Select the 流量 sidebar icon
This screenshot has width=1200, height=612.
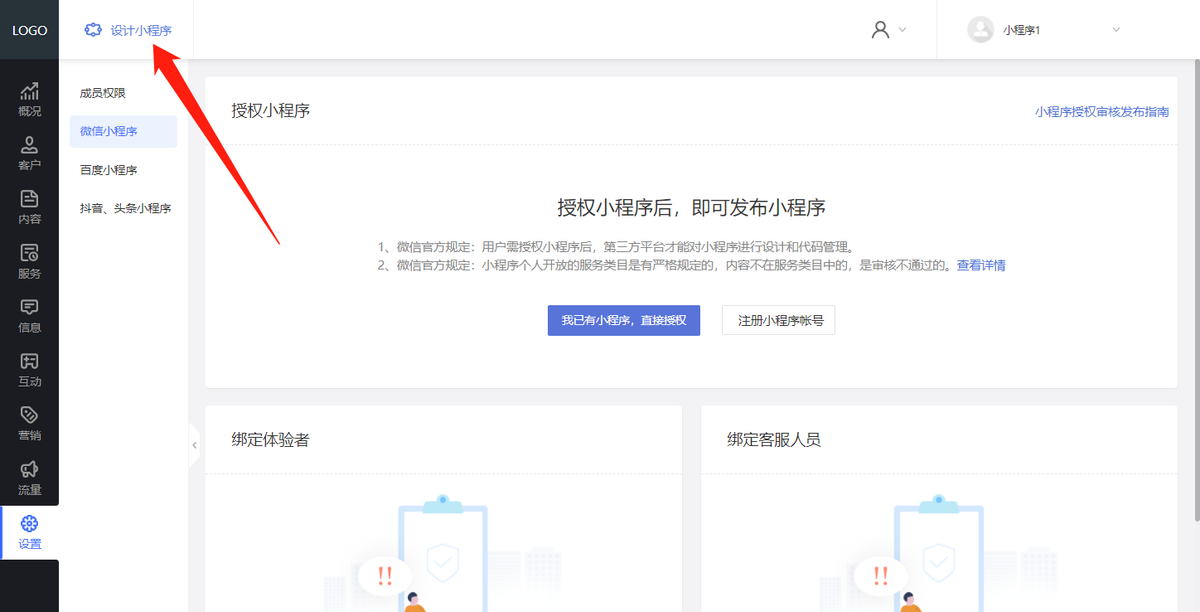click(29, 478)
